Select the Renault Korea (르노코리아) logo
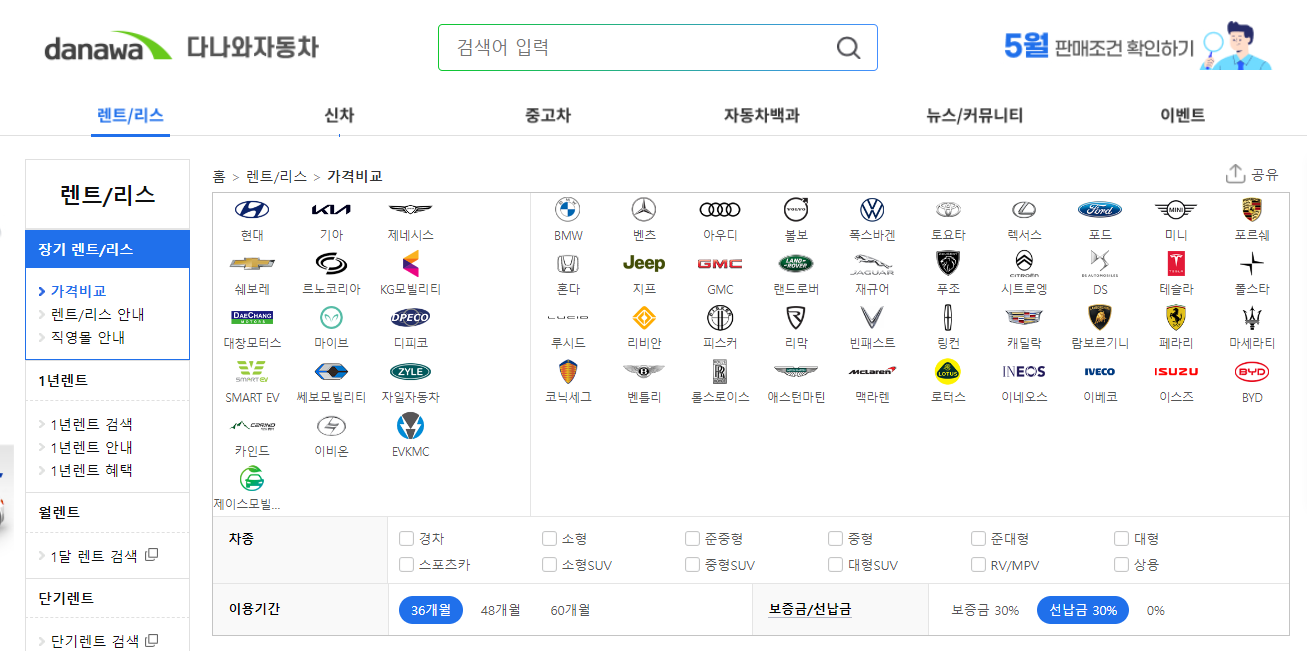This screenshot has height=651, width=1307. pyautogui.click(x=331, y=263)
